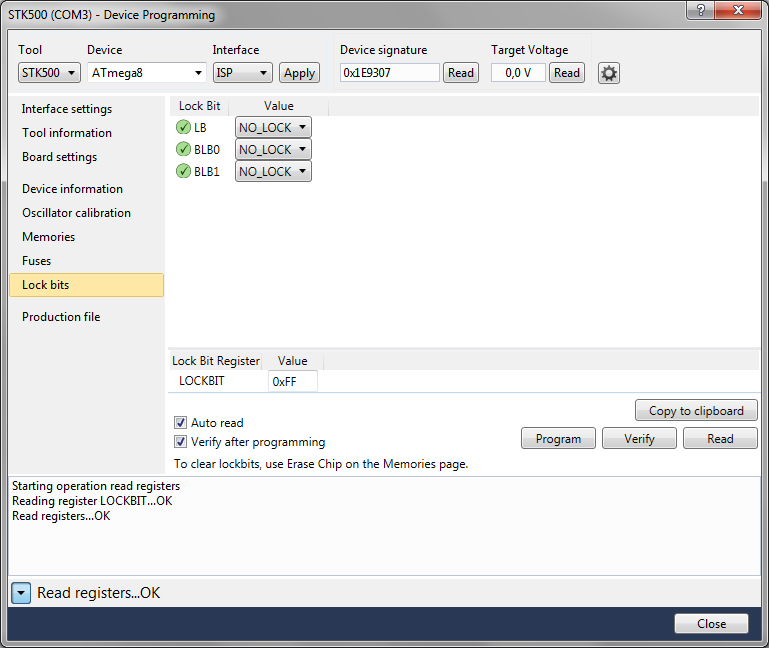The width and height of the screenshot is (769, 648).
Task: Click the lock bits Read button
Action: 720,439
